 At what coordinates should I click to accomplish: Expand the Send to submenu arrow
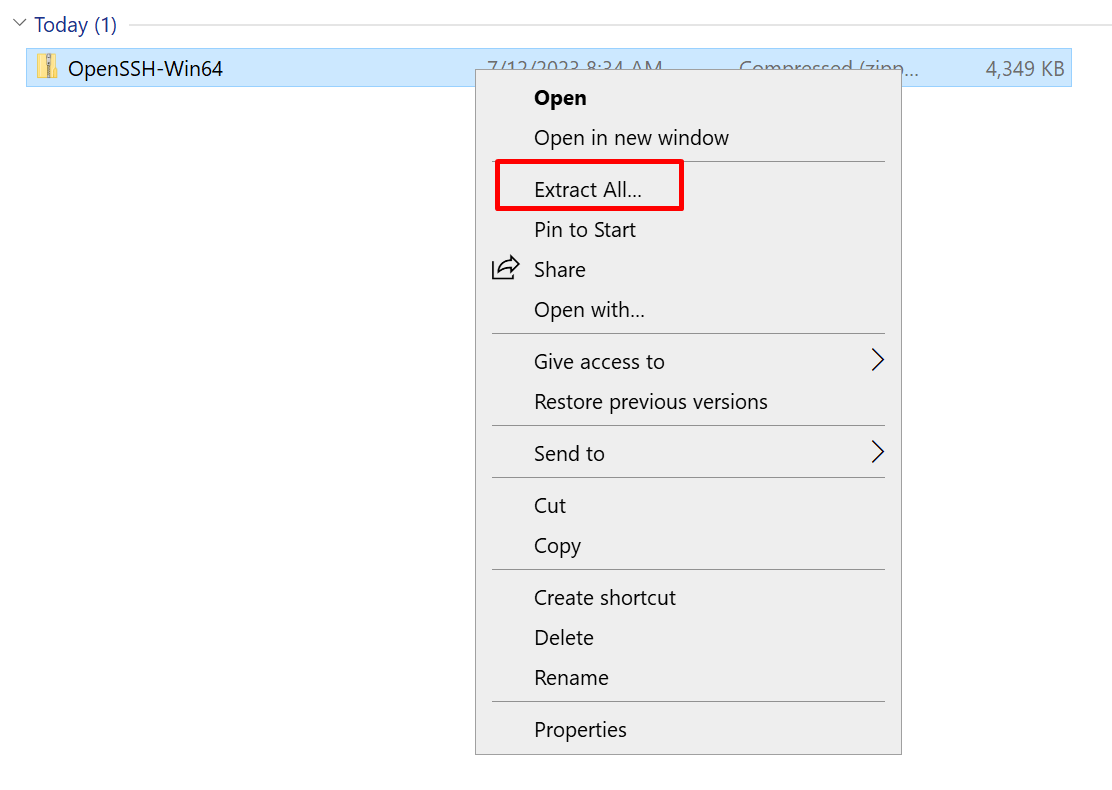point(878,452)
